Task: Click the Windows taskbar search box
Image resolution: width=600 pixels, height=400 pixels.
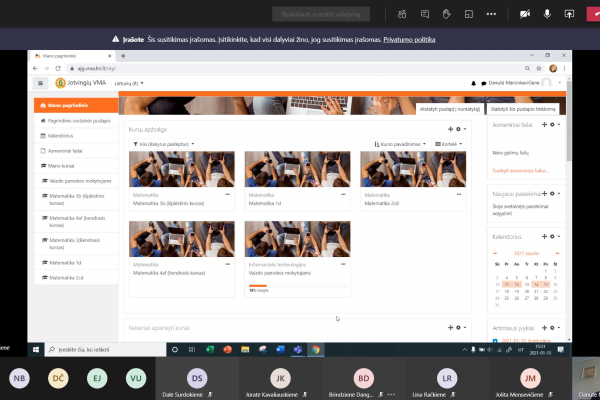Action: click(106, 349)
